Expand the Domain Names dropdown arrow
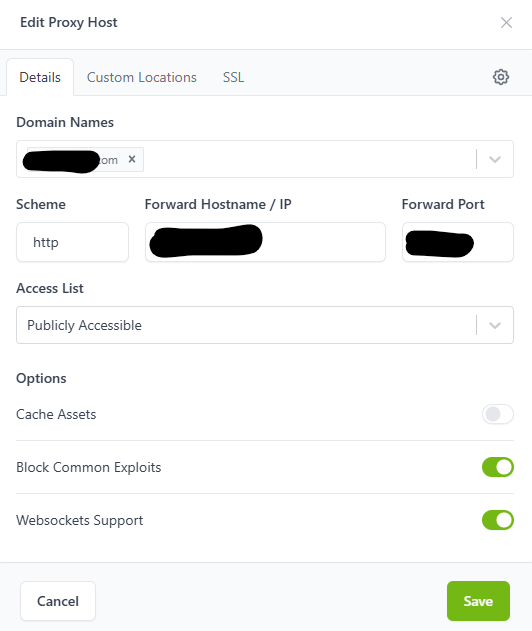This screenshot has width=532, height=631. 495,159
